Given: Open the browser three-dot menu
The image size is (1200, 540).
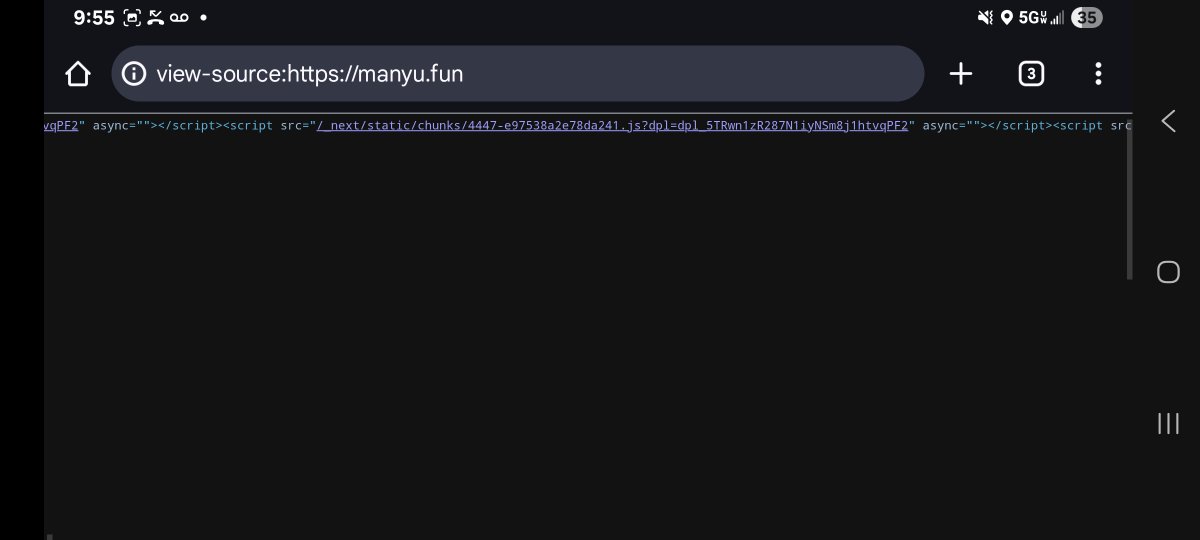Looking at the screenshot, I should point(1098,74).
